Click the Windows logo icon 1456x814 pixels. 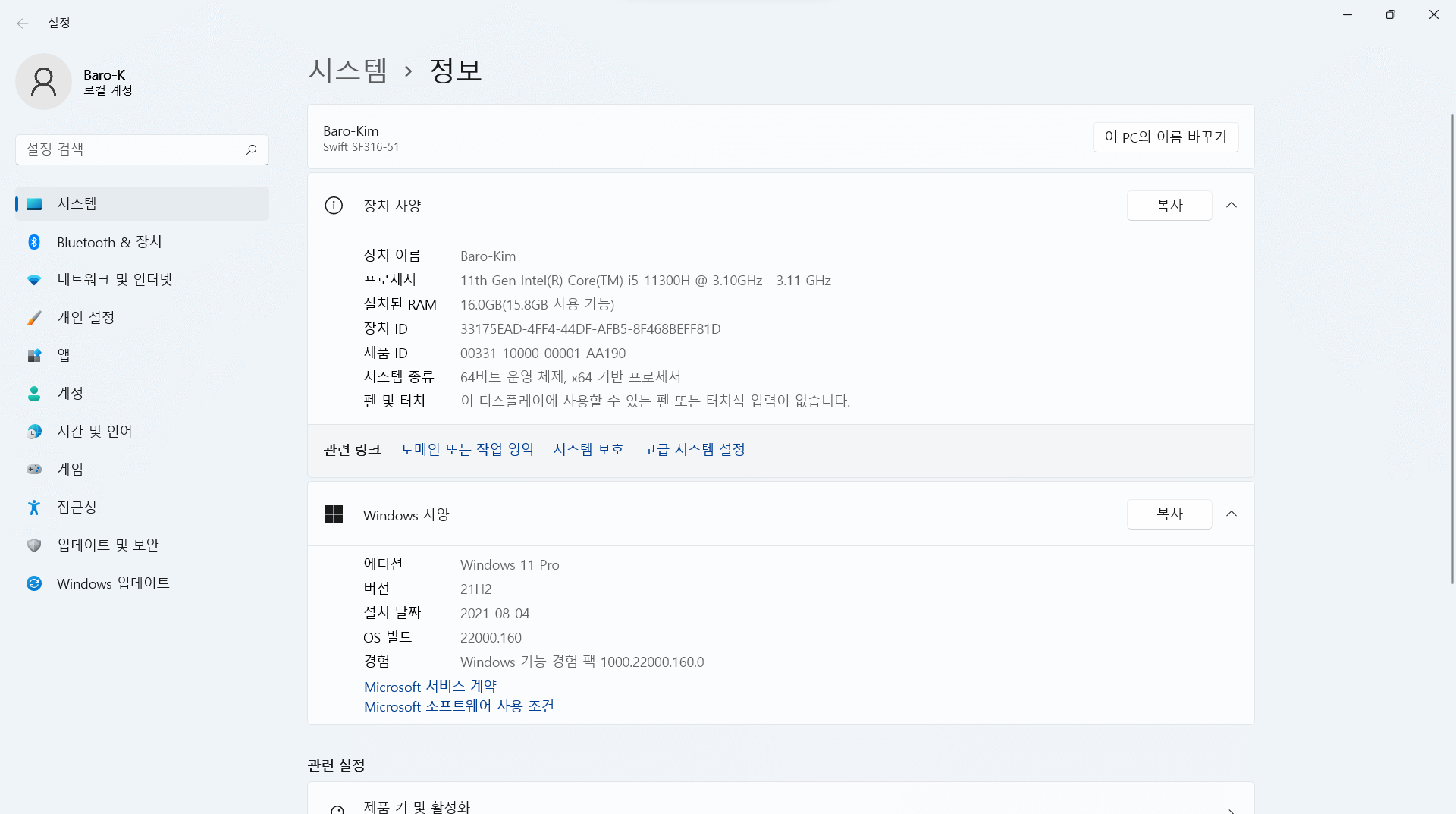tap(334, 514)
